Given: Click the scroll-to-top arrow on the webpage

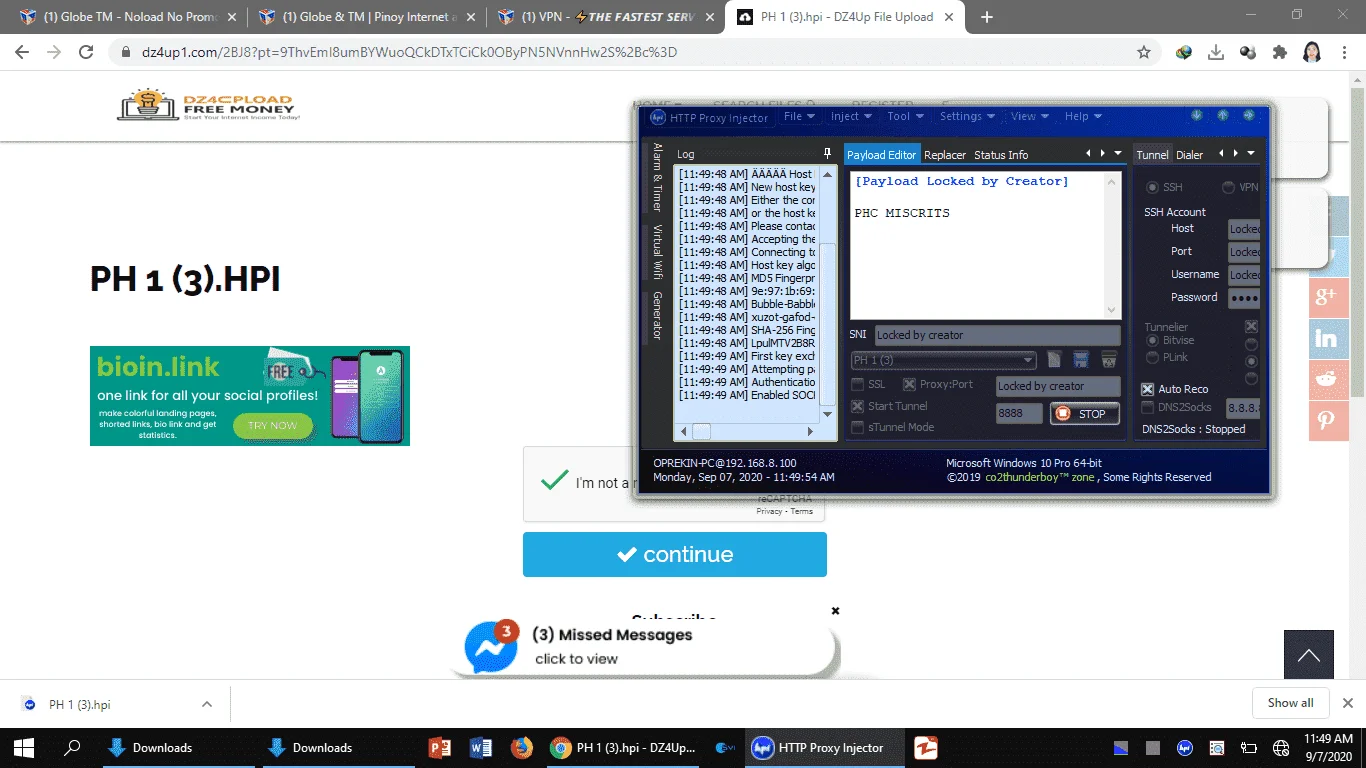Looking at the screenshot, I should pos(1309,655).
